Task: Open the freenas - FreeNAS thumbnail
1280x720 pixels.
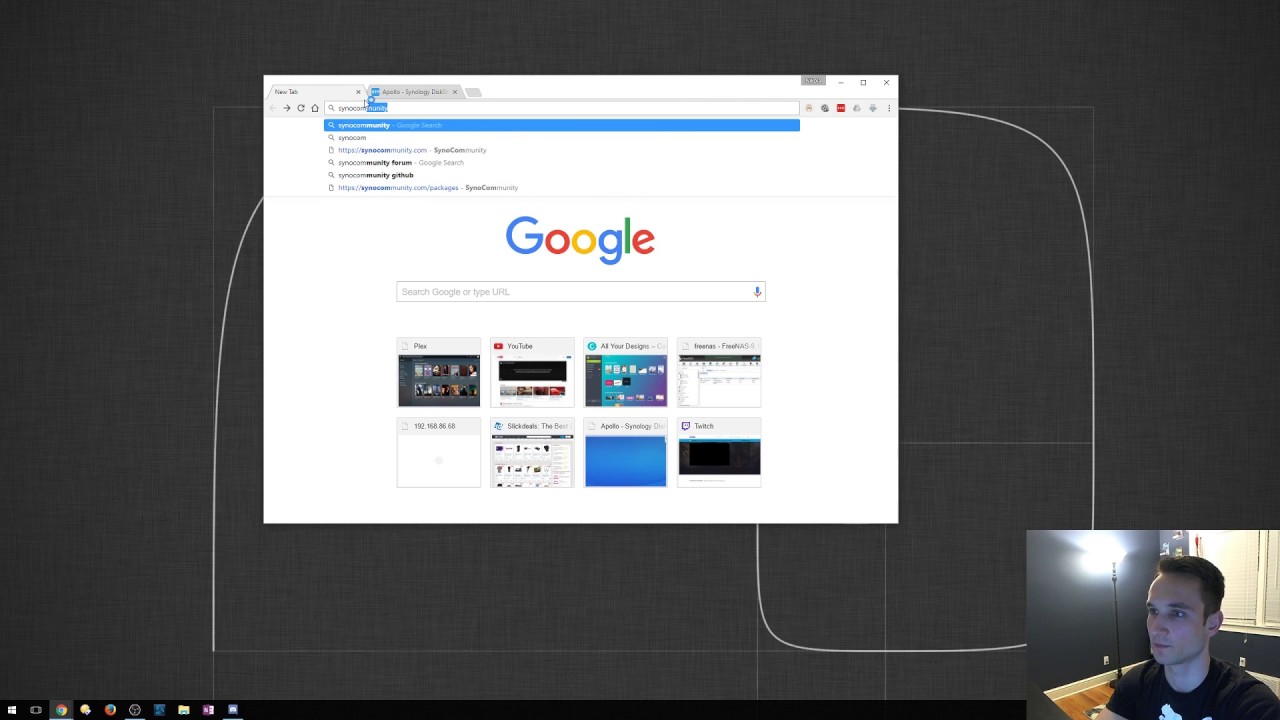Action: 719,373
